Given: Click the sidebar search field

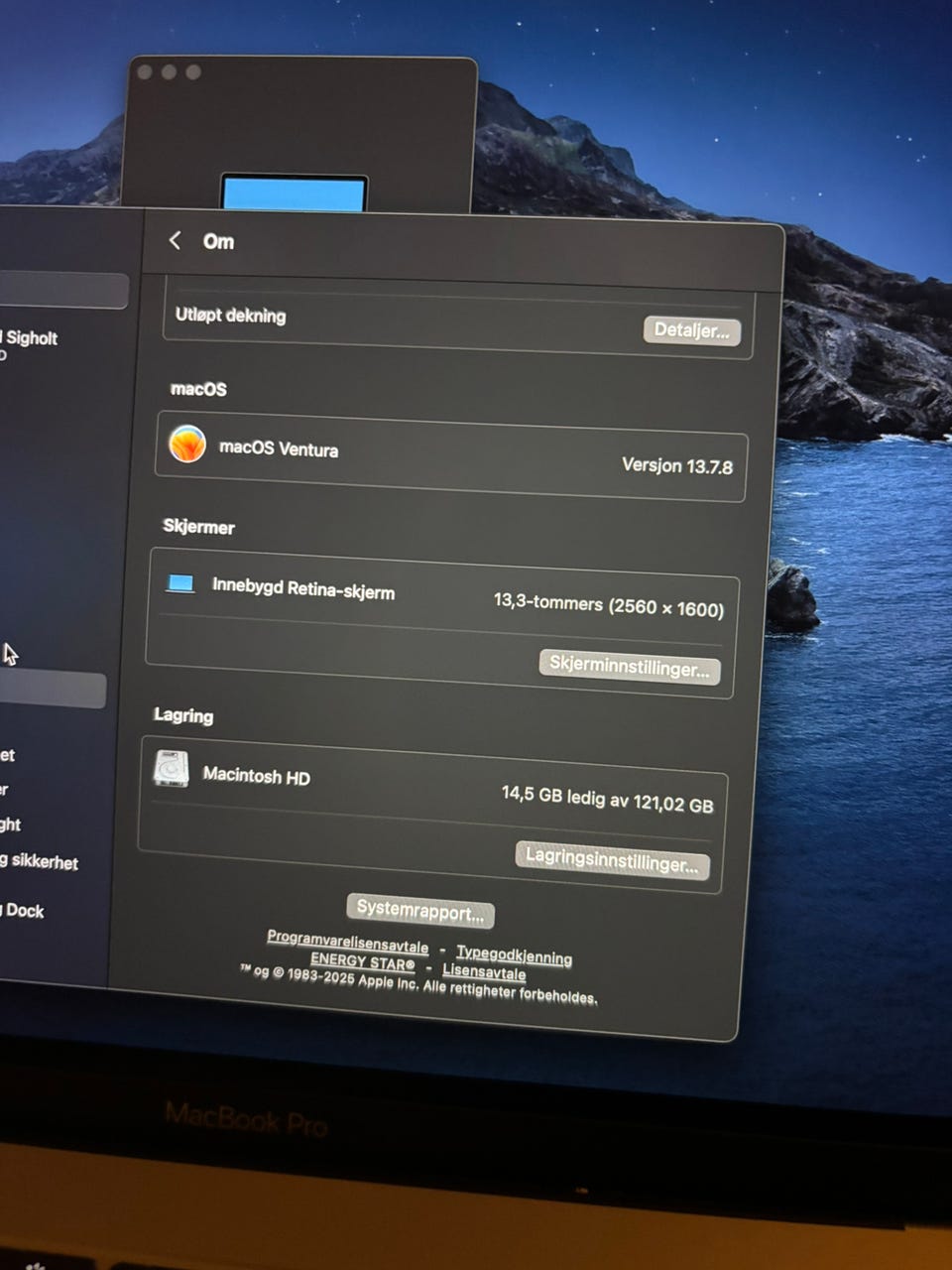Looking at the screenshot, I should click(x=63, y=291).
